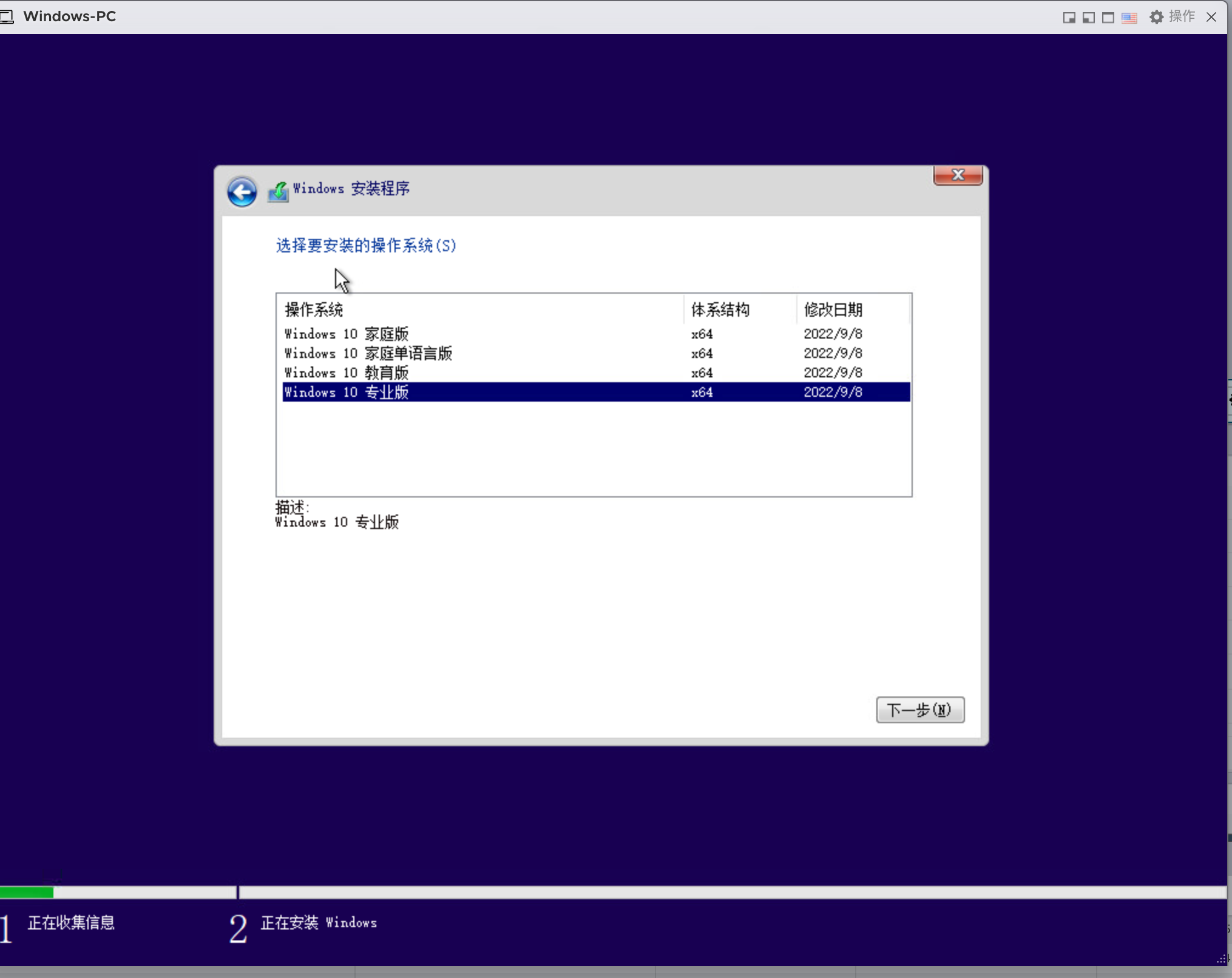Switch console to full window view icon
The width and height of the screenshot is (1232, 978).
tap(1108, 18)
